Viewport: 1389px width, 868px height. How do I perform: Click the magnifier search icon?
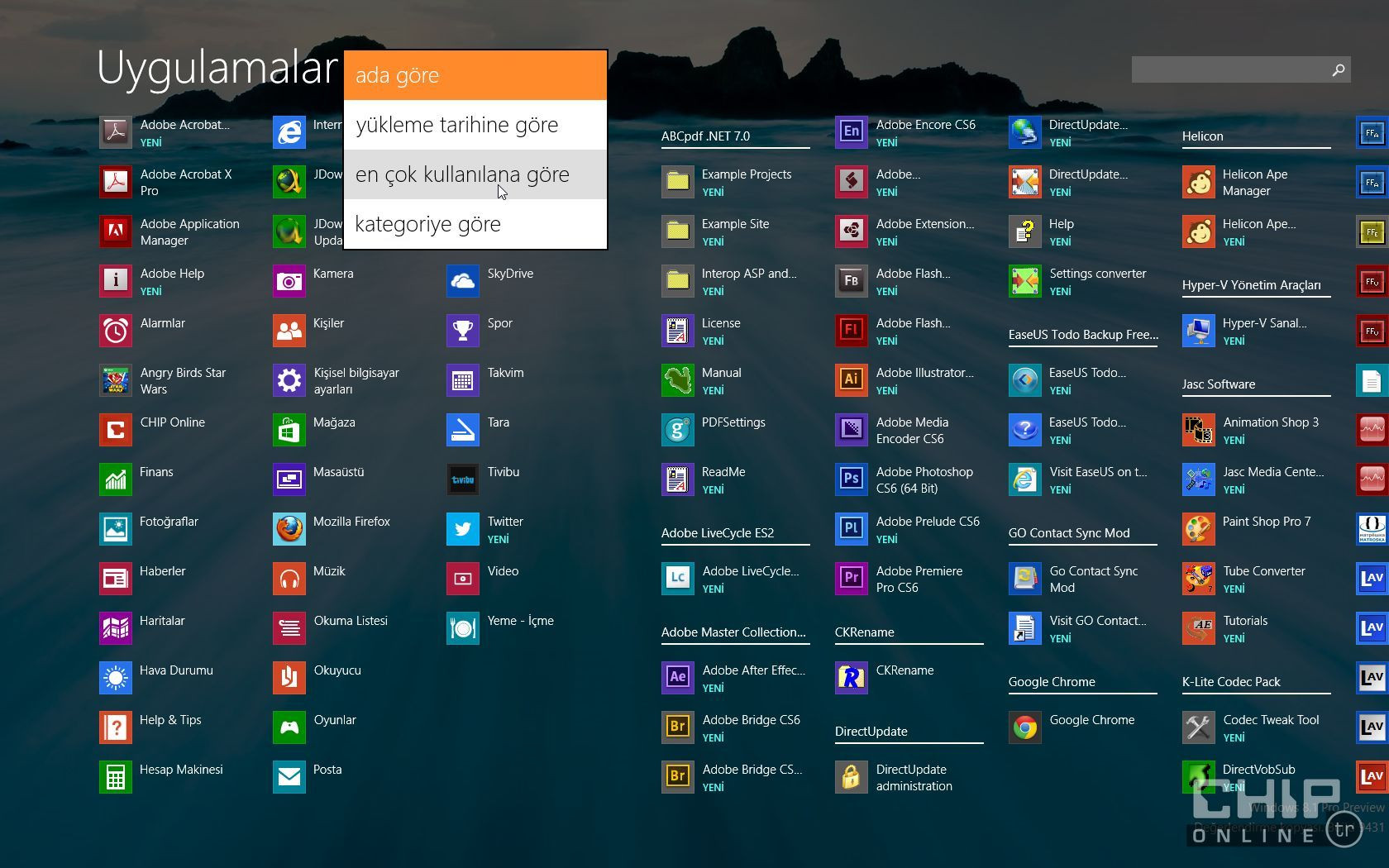[1339, 70]
